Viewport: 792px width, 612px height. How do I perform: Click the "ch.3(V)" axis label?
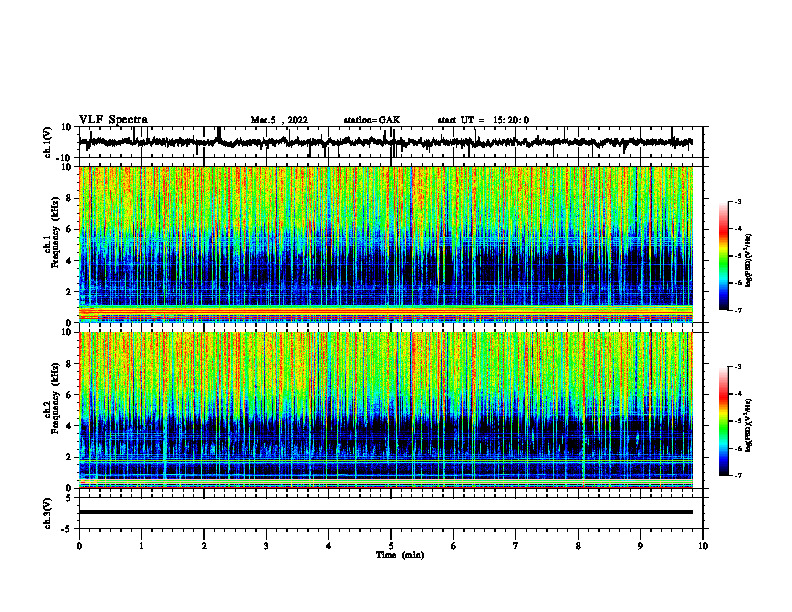click(48, 513)
